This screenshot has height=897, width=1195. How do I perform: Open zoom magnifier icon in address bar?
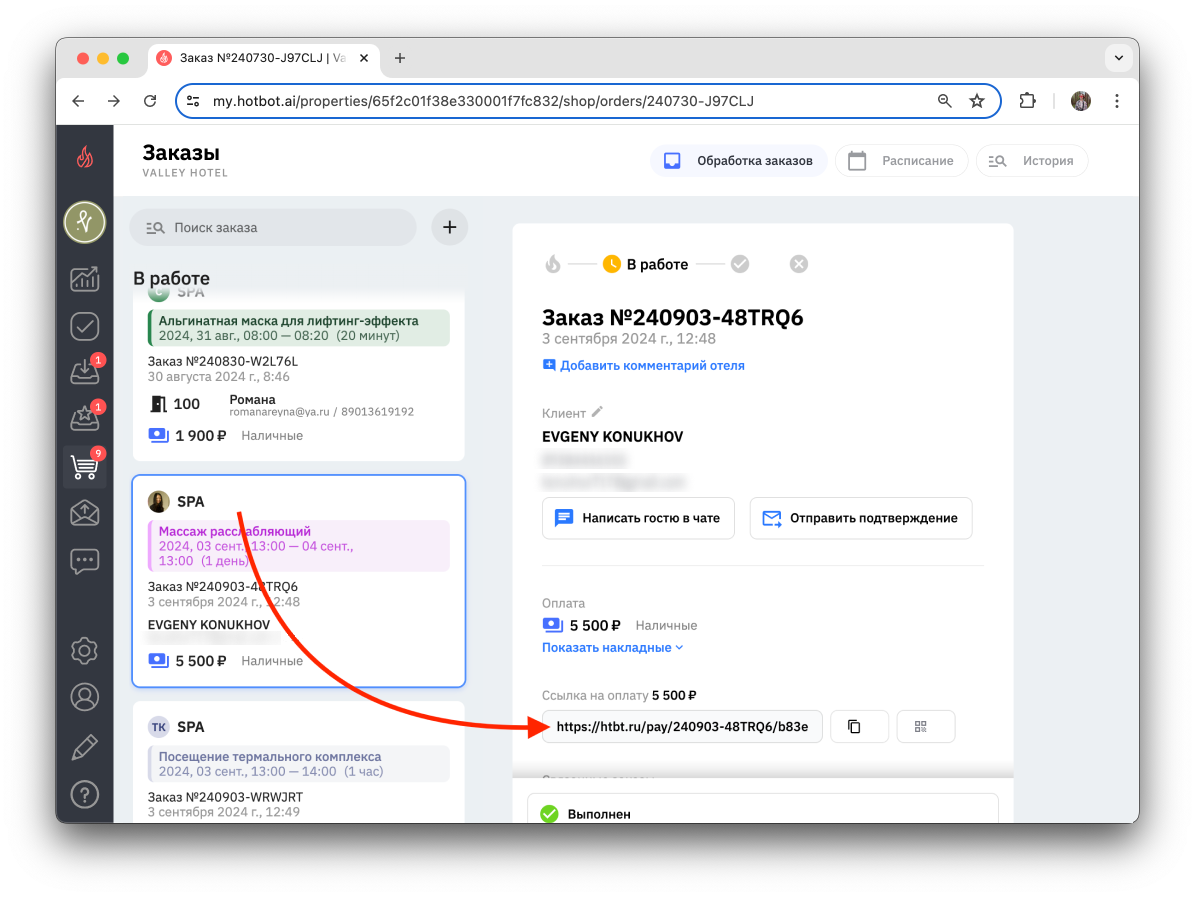pyautogui.click(x=944, y=101)
